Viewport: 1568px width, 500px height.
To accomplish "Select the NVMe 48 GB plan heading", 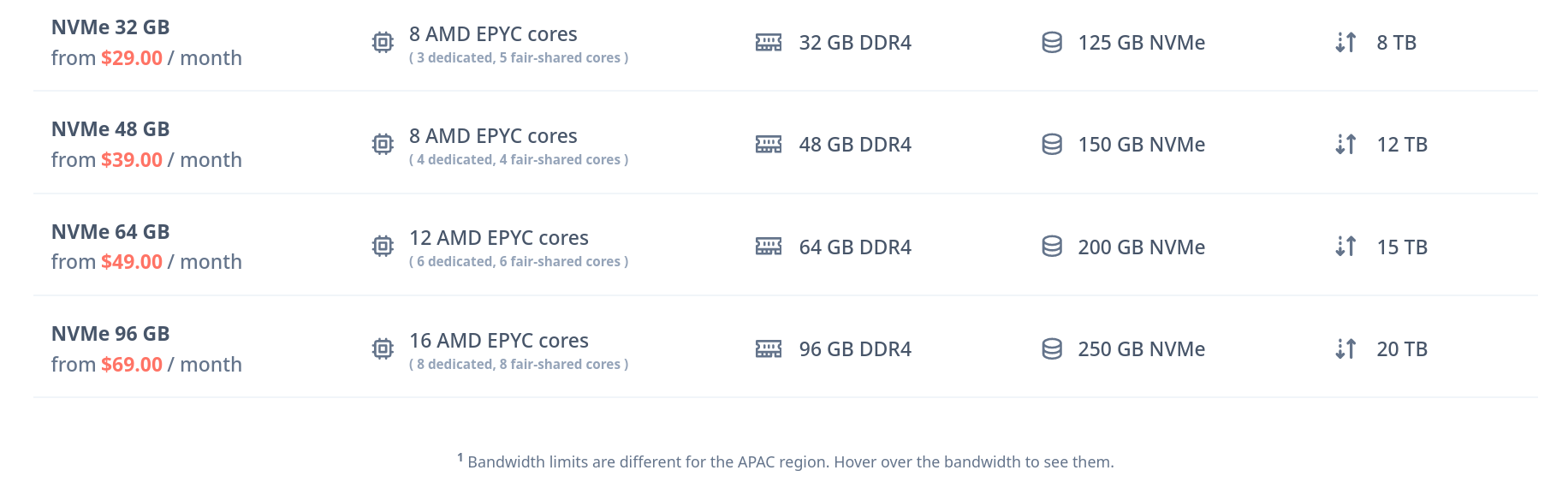I will (110, 129).
